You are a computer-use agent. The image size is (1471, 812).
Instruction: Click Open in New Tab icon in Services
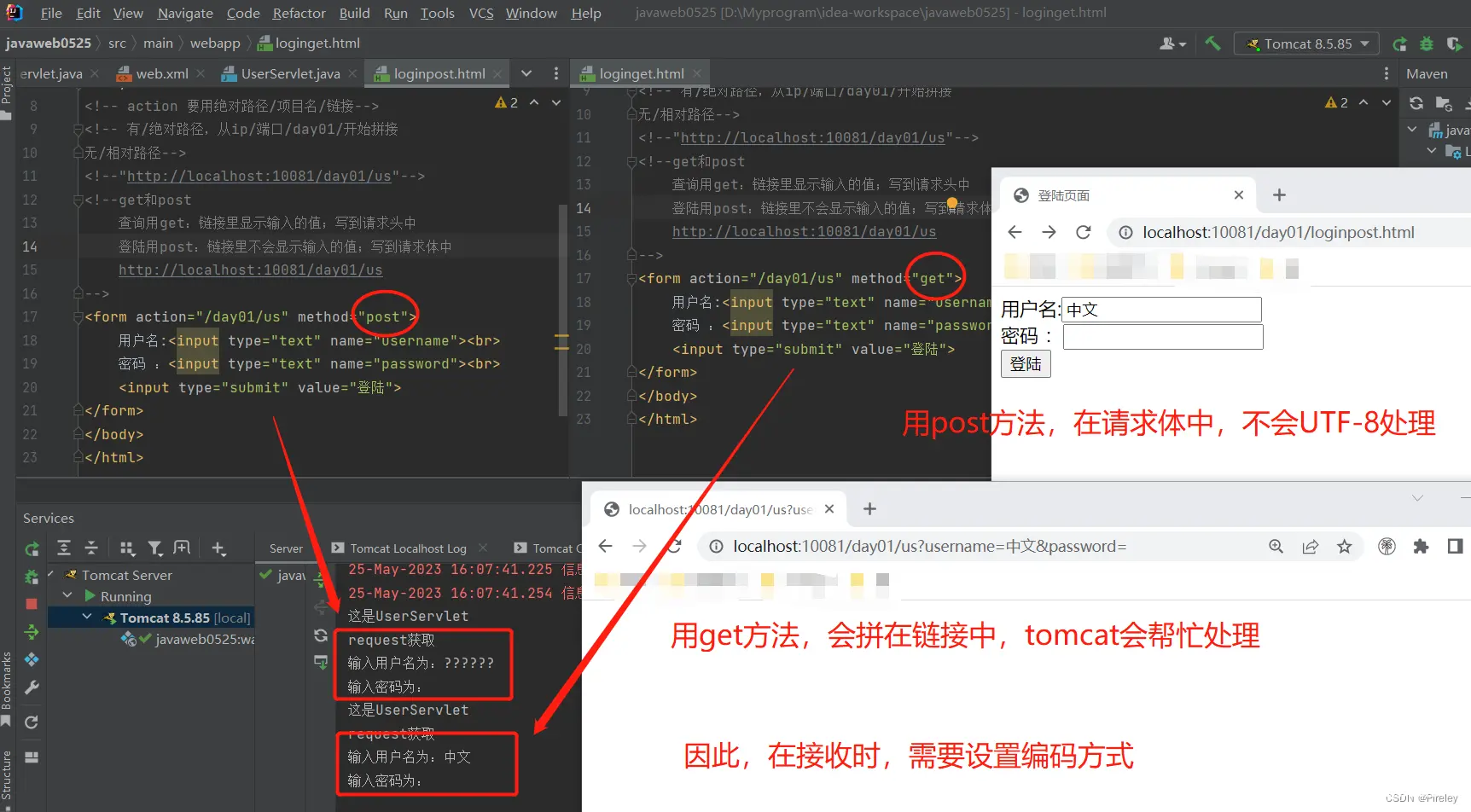182,548
